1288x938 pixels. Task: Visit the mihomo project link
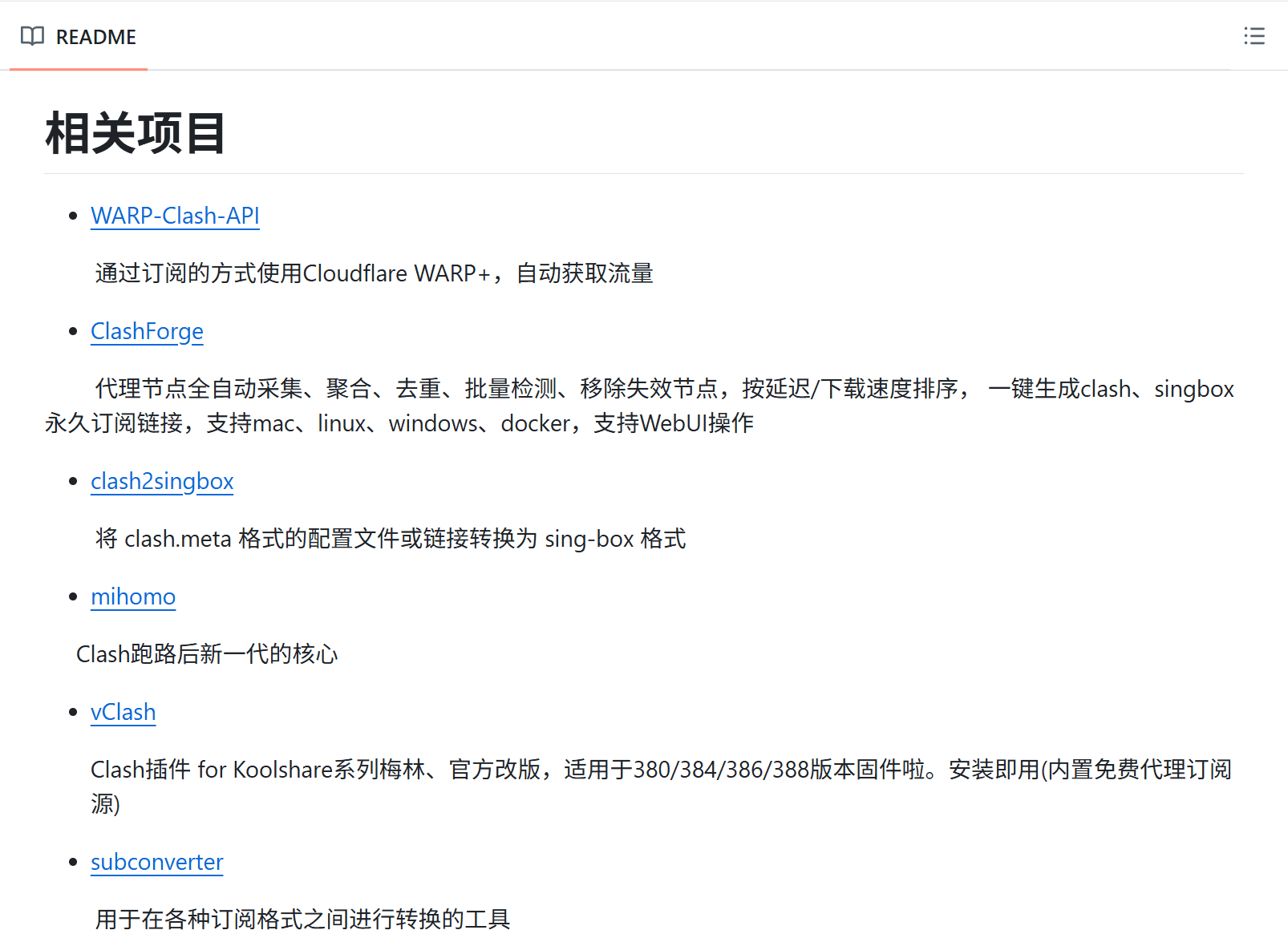click(x=133, y=596)
